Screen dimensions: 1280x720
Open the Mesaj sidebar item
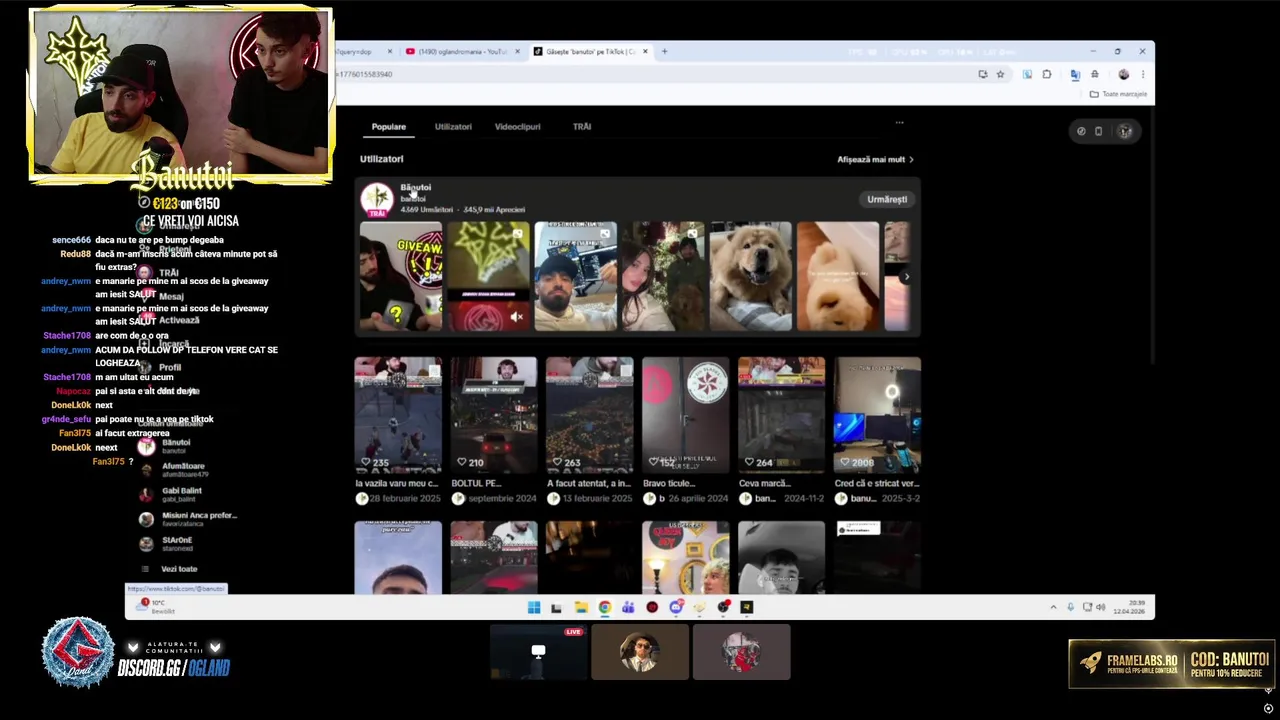(162, 296)
